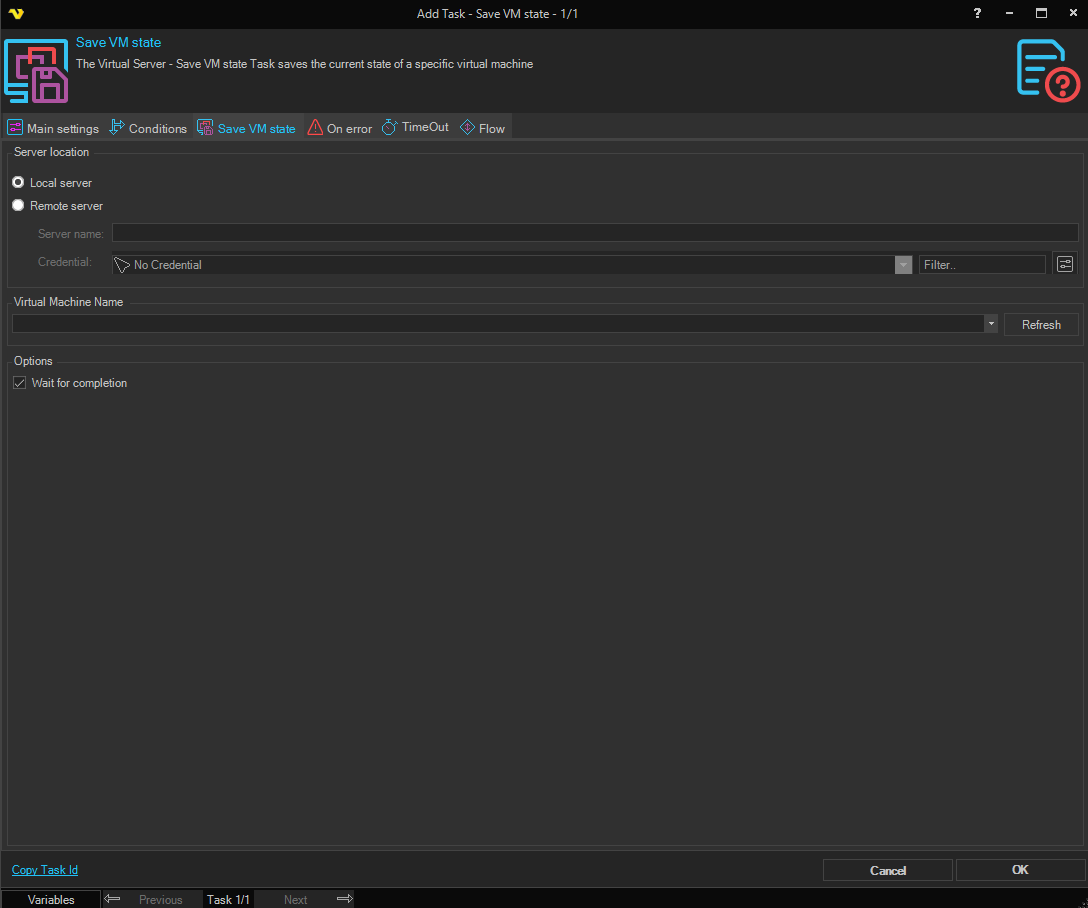The height and width of the screenshot is (908, 1088).
Task: Click the On error warning triangle icon
Action: (x=315, y=128)
